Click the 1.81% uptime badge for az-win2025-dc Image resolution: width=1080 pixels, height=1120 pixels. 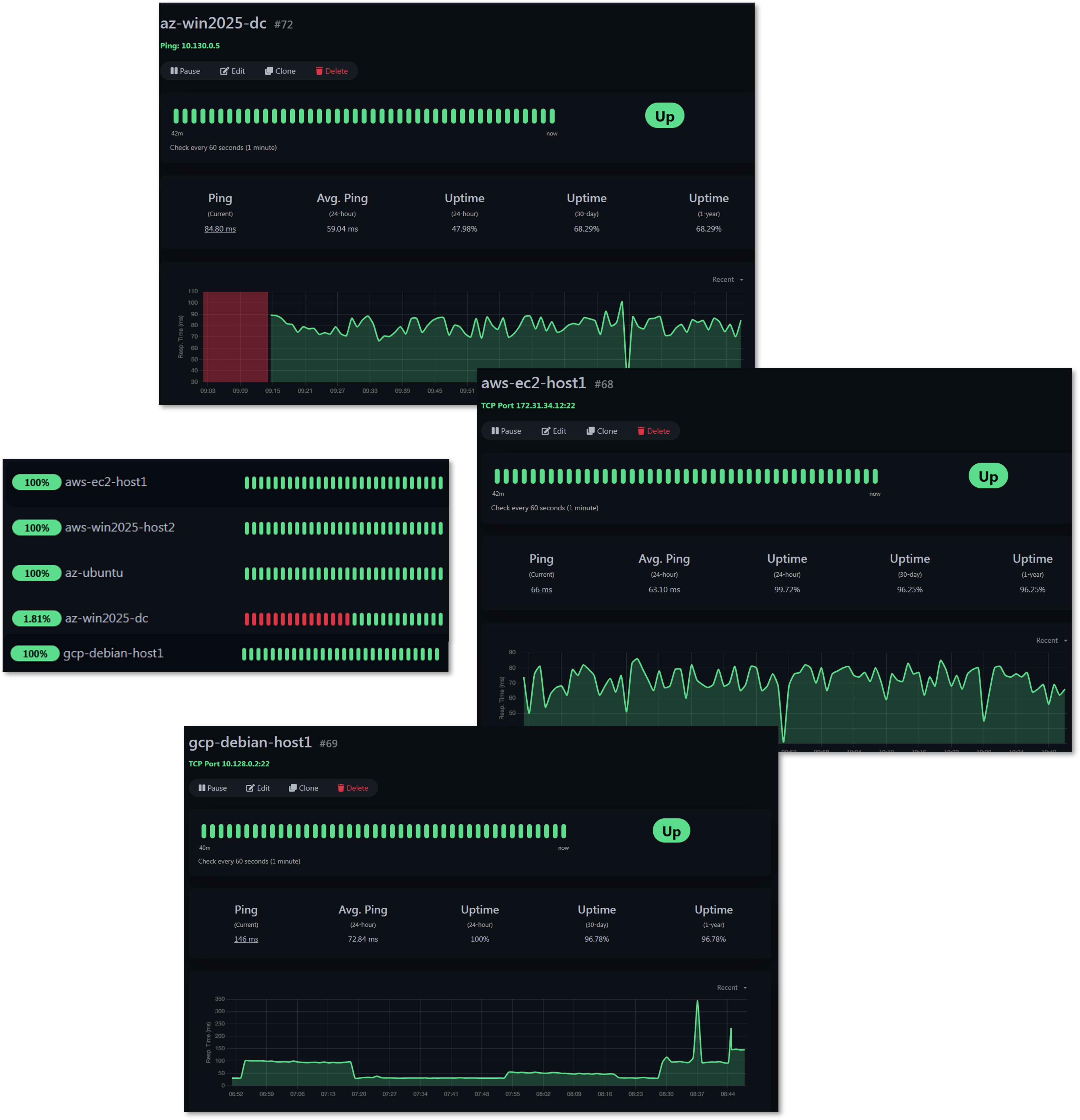pos(36,618)
